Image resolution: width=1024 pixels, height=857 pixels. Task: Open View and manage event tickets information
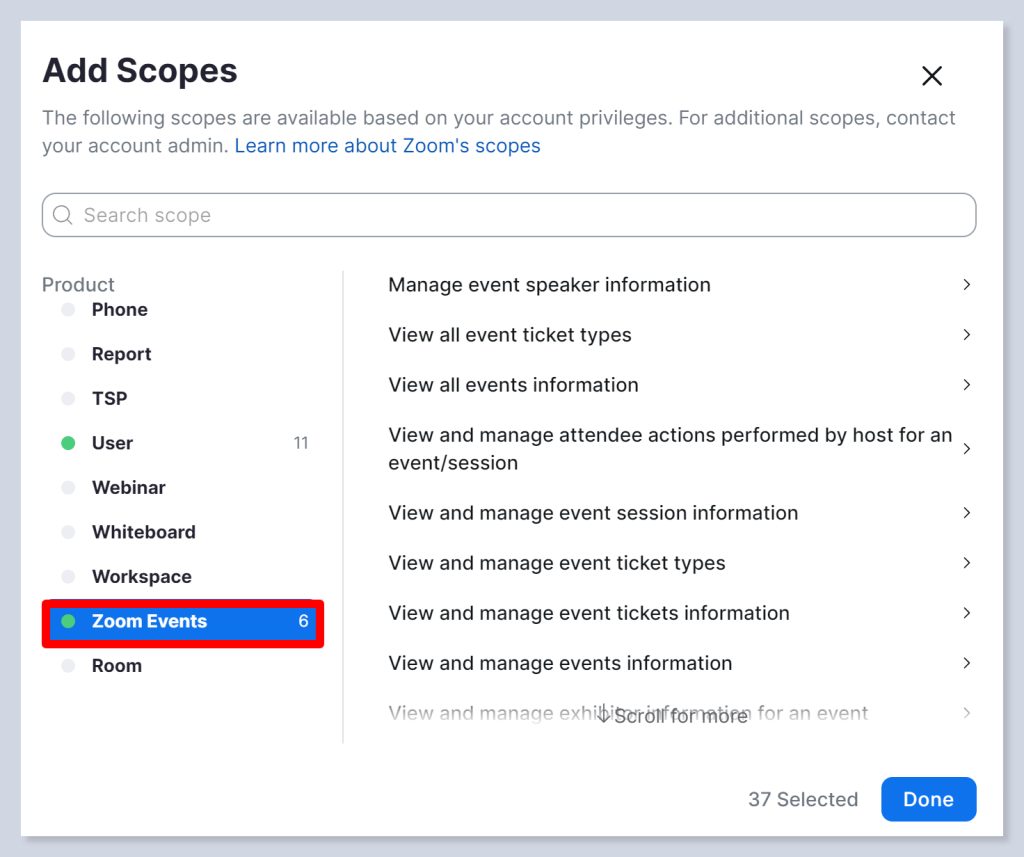[588, 613]
